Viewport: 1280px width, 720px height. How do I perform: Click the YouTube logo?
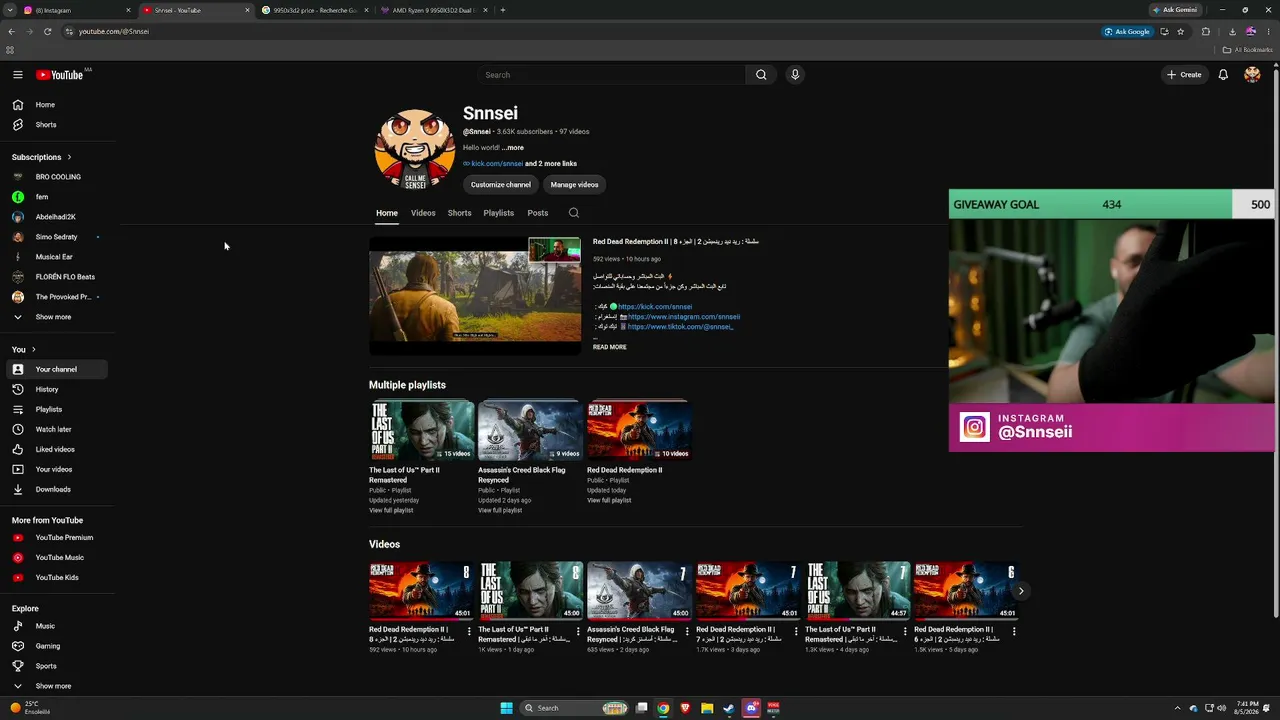click(x=60, y=75)
